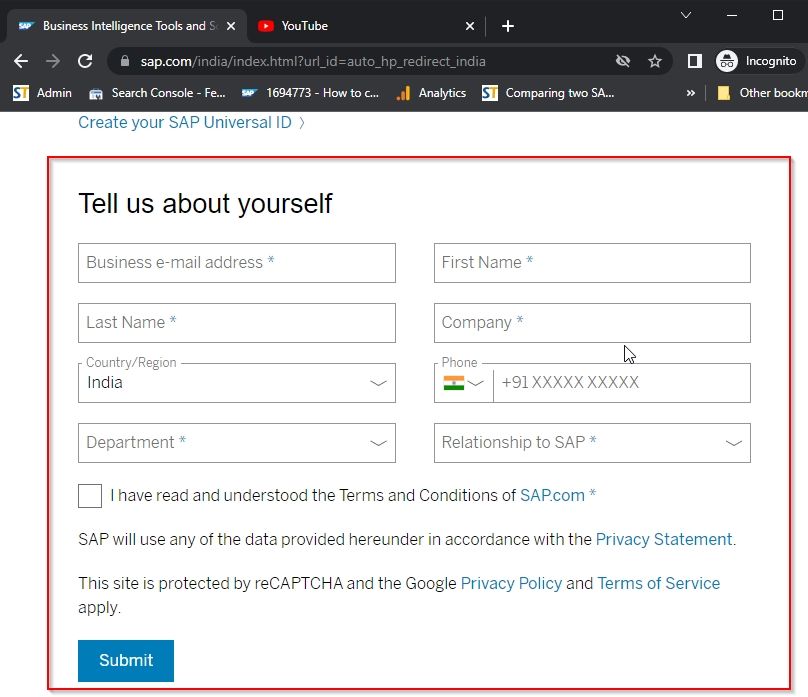Image resolution: width=808 pixels, height=697 pixels.
Task: View site info via the lock icon
Action: (125, 61)
